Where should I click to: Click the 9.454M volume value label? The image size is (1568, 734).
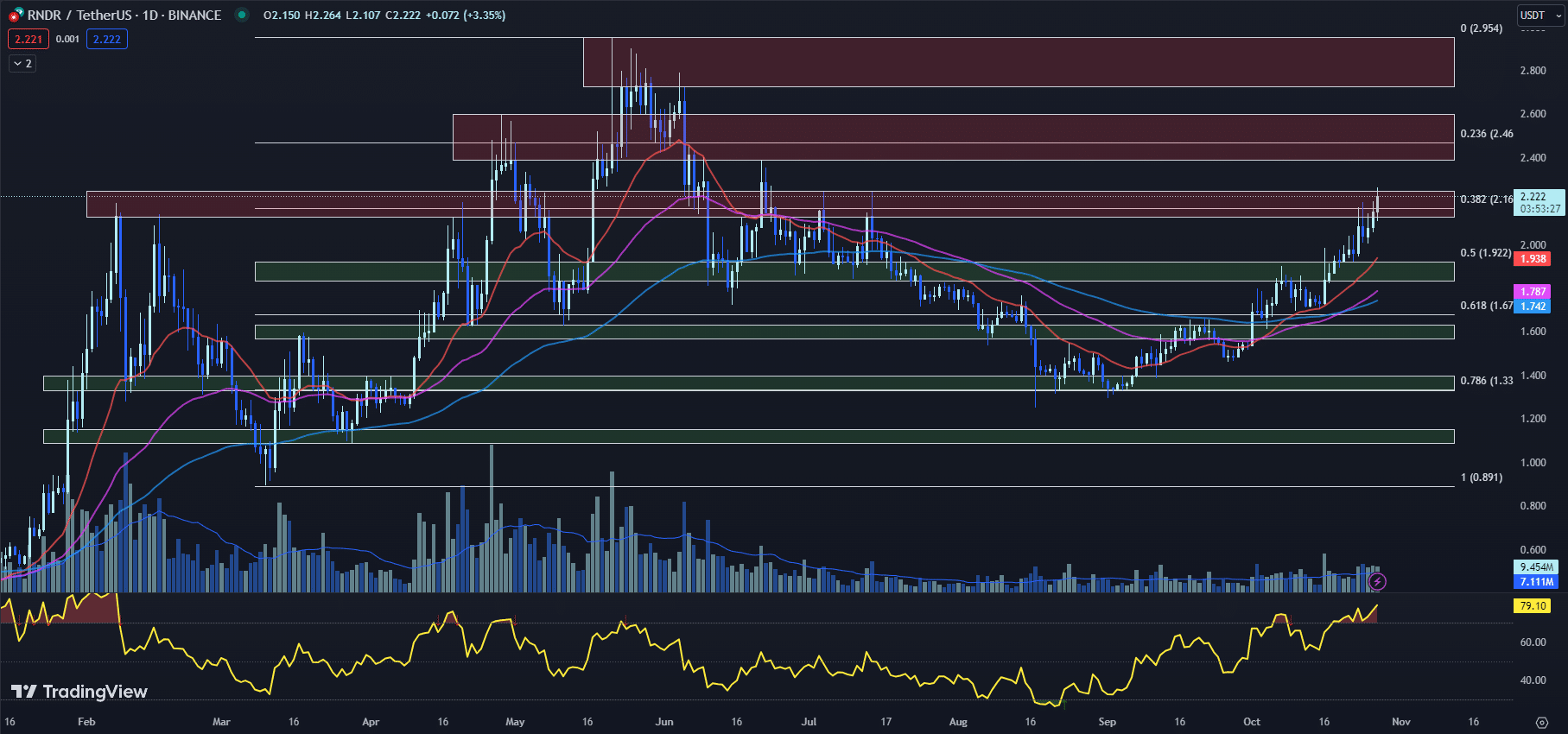click(1536, 567)
